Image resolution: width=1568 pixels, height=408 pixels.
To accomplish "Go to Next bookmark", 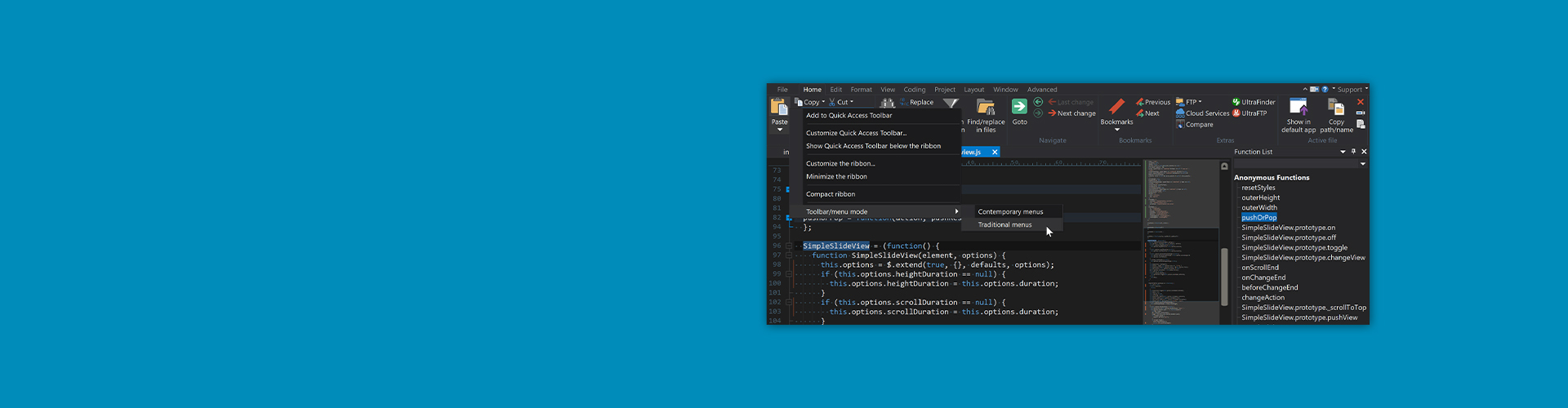I will [x=1147, y=113].
